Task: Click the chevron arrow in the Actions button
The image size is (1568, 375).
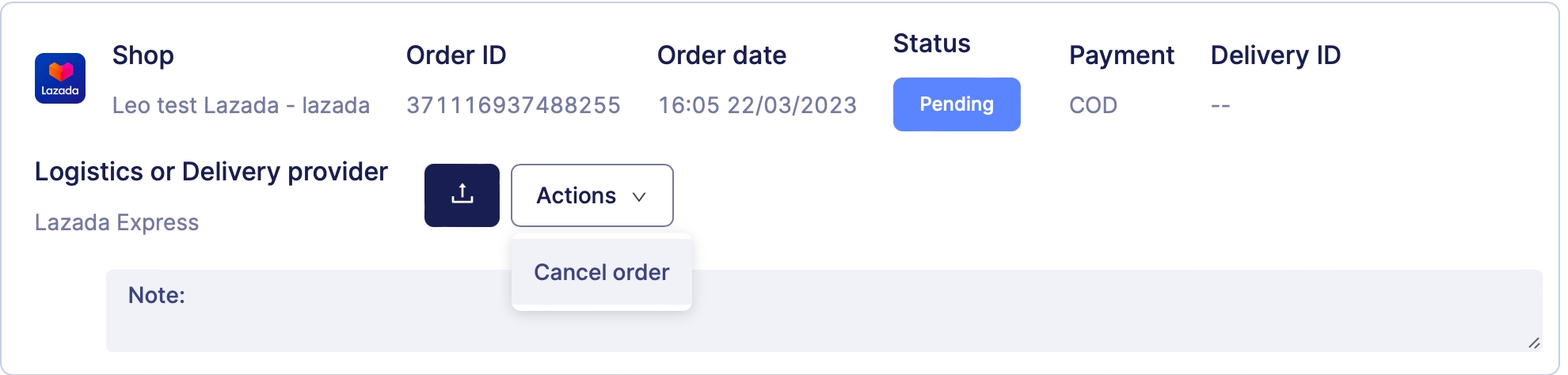Action: tap(639, 197)
